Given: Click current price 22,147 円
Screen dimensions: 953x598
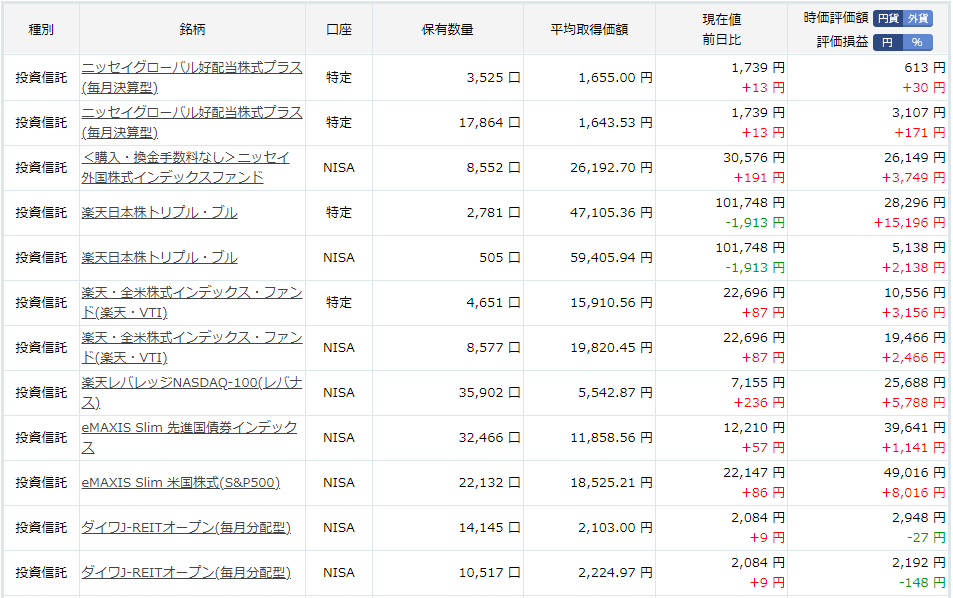Looking at the screenshot, I should [x=754, y=472].
